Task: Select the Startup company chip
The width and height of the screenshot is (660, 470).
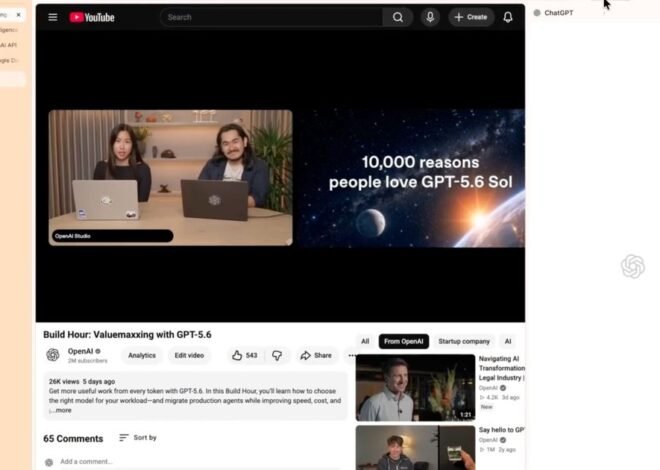Action: click(x=464, y=341)
